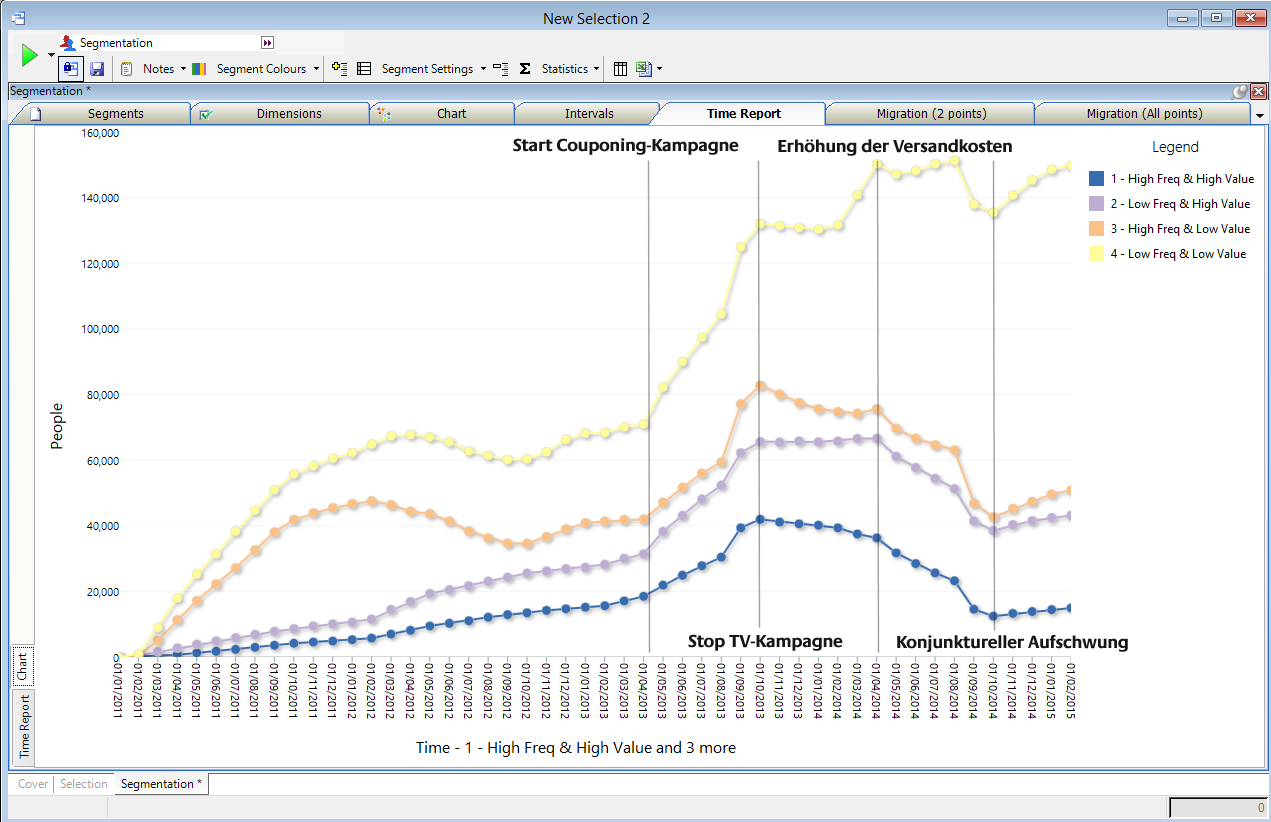Image resolution: width=1271 pixels, height=822 pixels.
Task: Click the 'Konjunktureller Aufschwung' annotation
Action: (x=1012, y=642)
